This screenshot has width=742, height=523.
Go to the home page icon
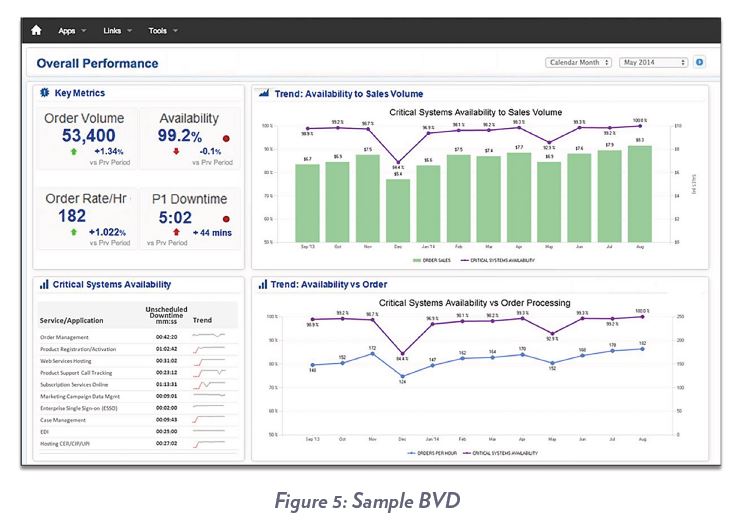pos(36,30)
